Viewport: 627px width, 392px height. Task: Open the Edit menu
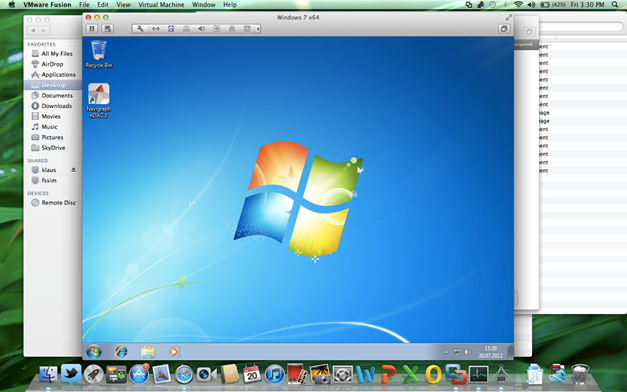coord(103,5)
